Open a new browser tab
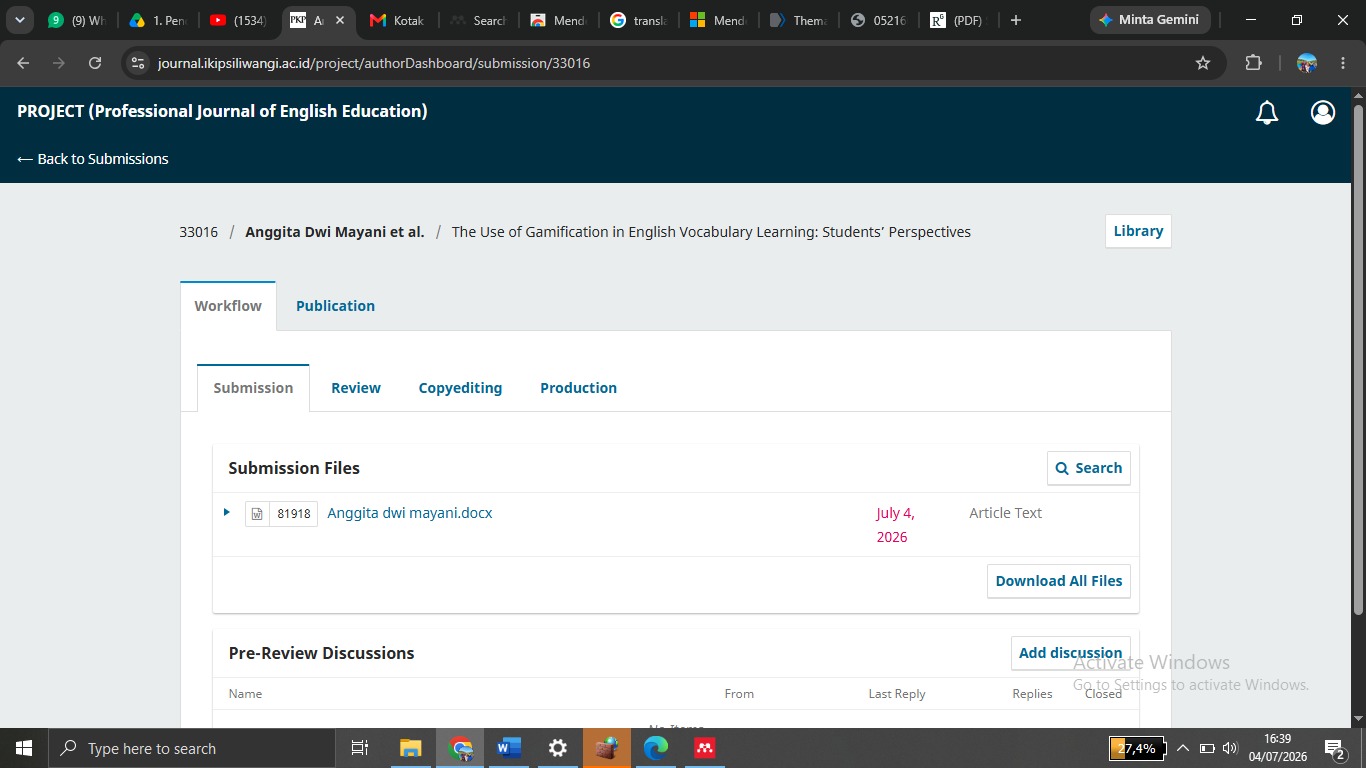Image resolution: width=1366 pixels, height=768 pixels. 1016,20
